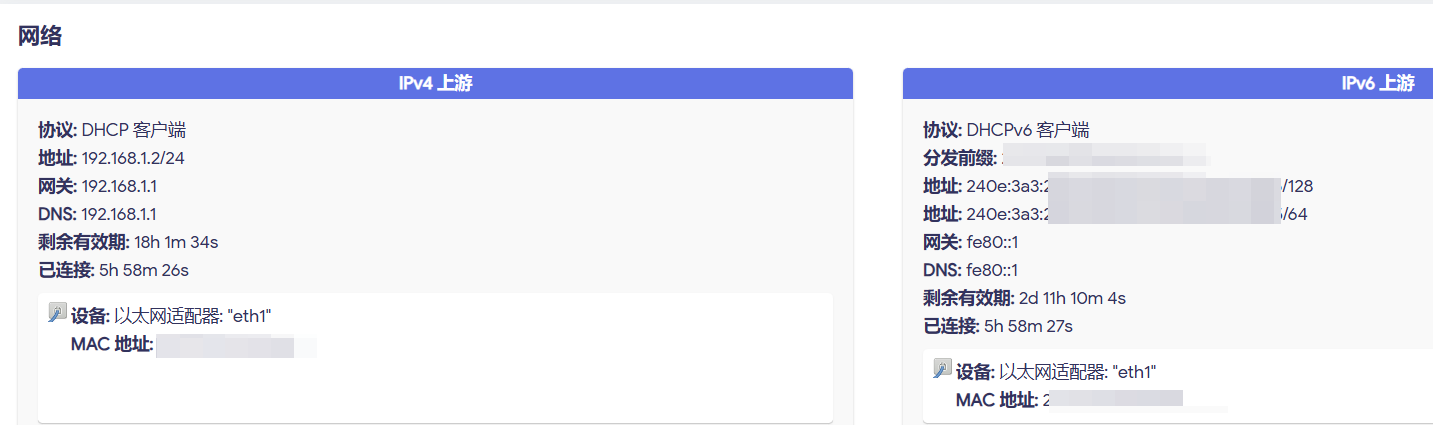Click the eth1 device icon in IPv6 panel
The width and height of the screenshot is (1433, 425).
click(942, 369)
